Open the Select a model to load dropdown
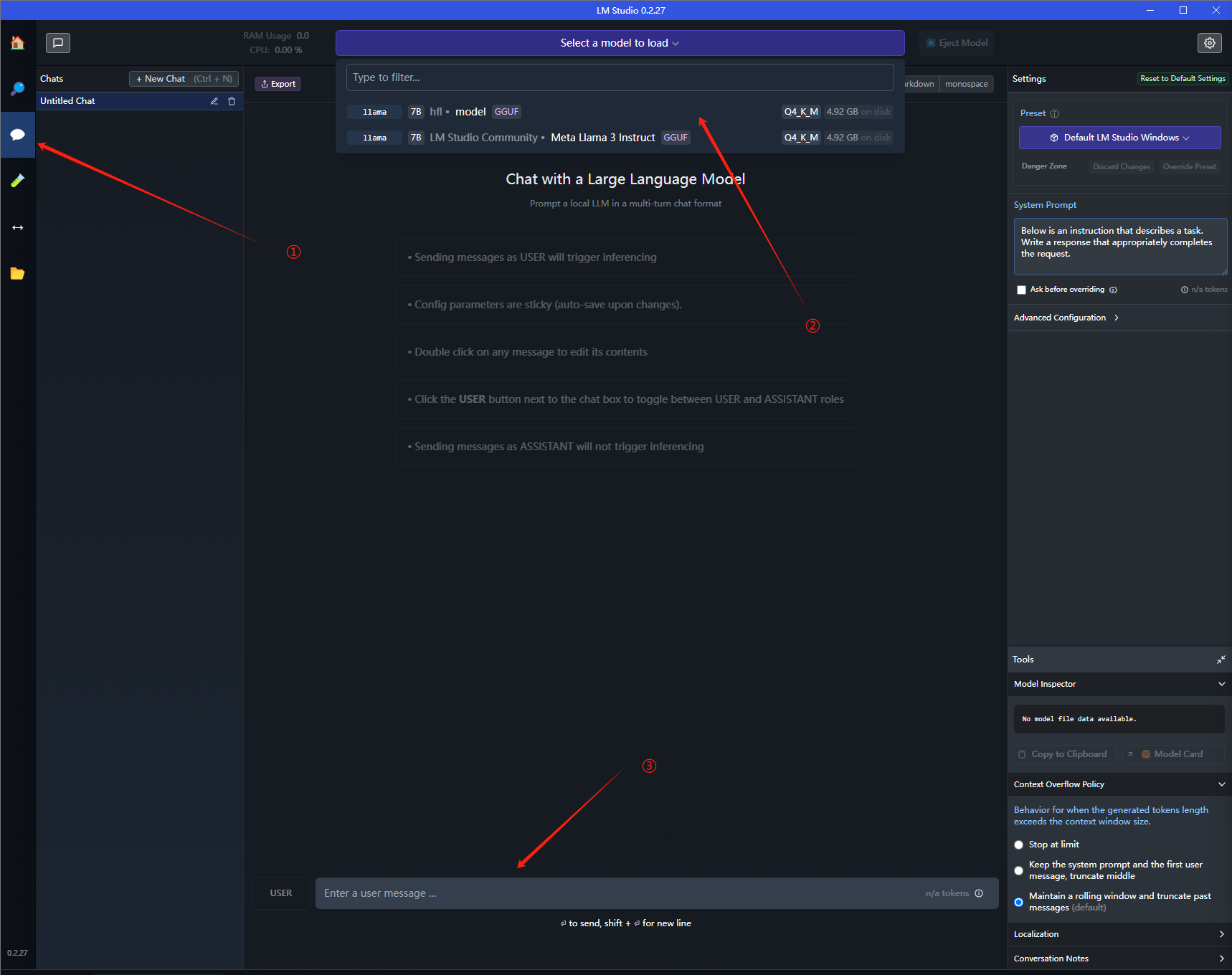 point(620,43)
